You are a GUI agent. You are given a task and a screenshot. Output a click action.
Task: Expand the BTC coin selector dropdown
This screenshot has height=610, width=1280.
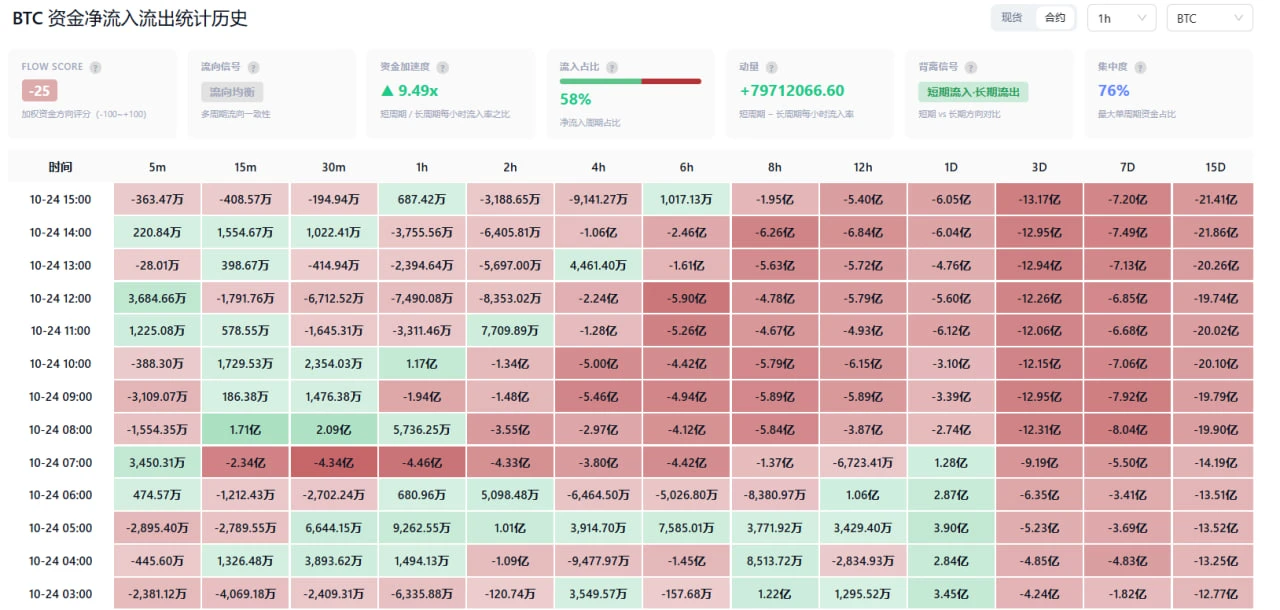tap(1209, 18)
